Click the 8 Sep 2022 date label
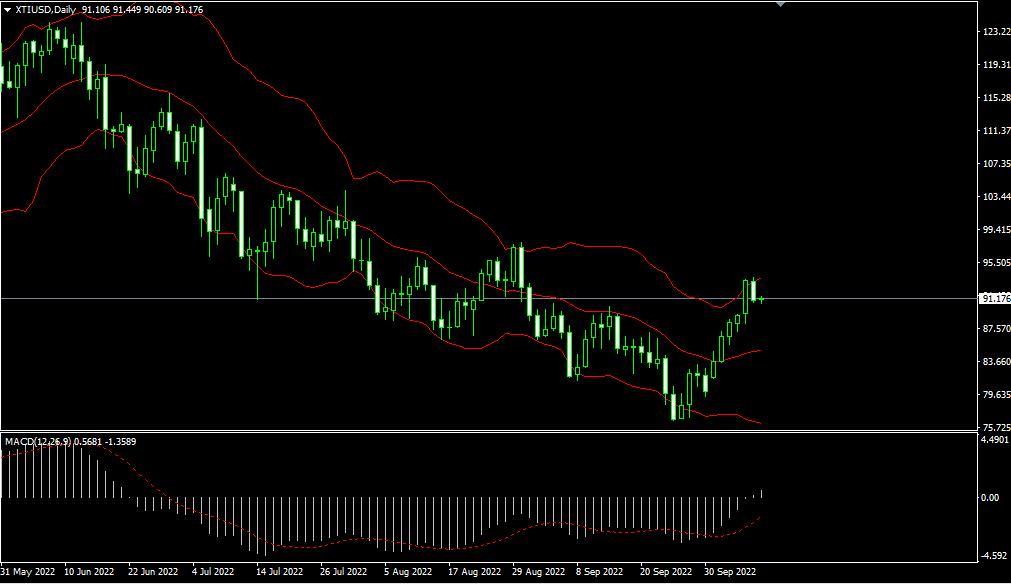The image size is (1011, 584). coord(600,572)
